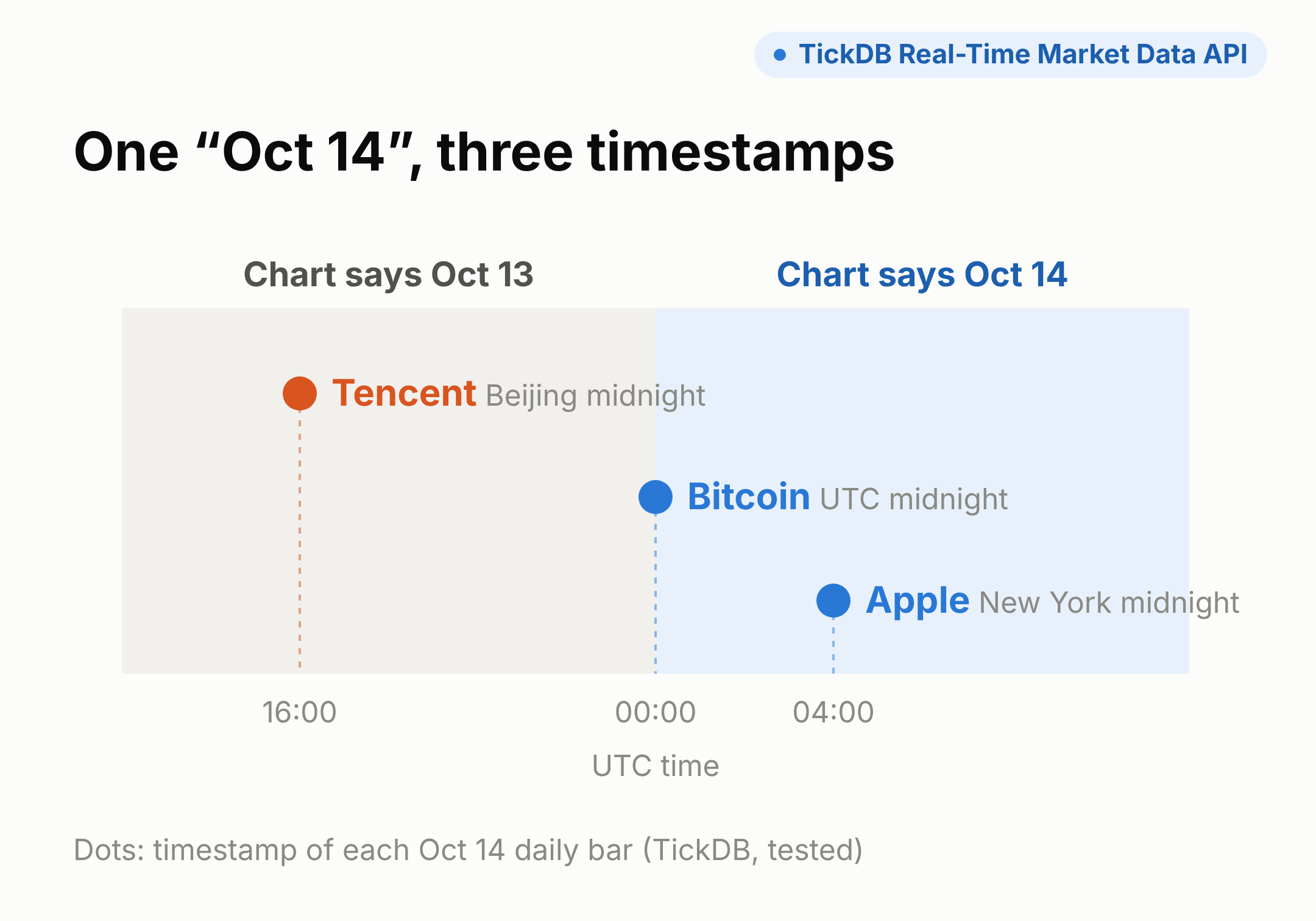Open the TickDB Real-Time Market Data API badge
The height and width of the screenshot is (921, 1316).
pyautogui.click(x=1010, y=55)
